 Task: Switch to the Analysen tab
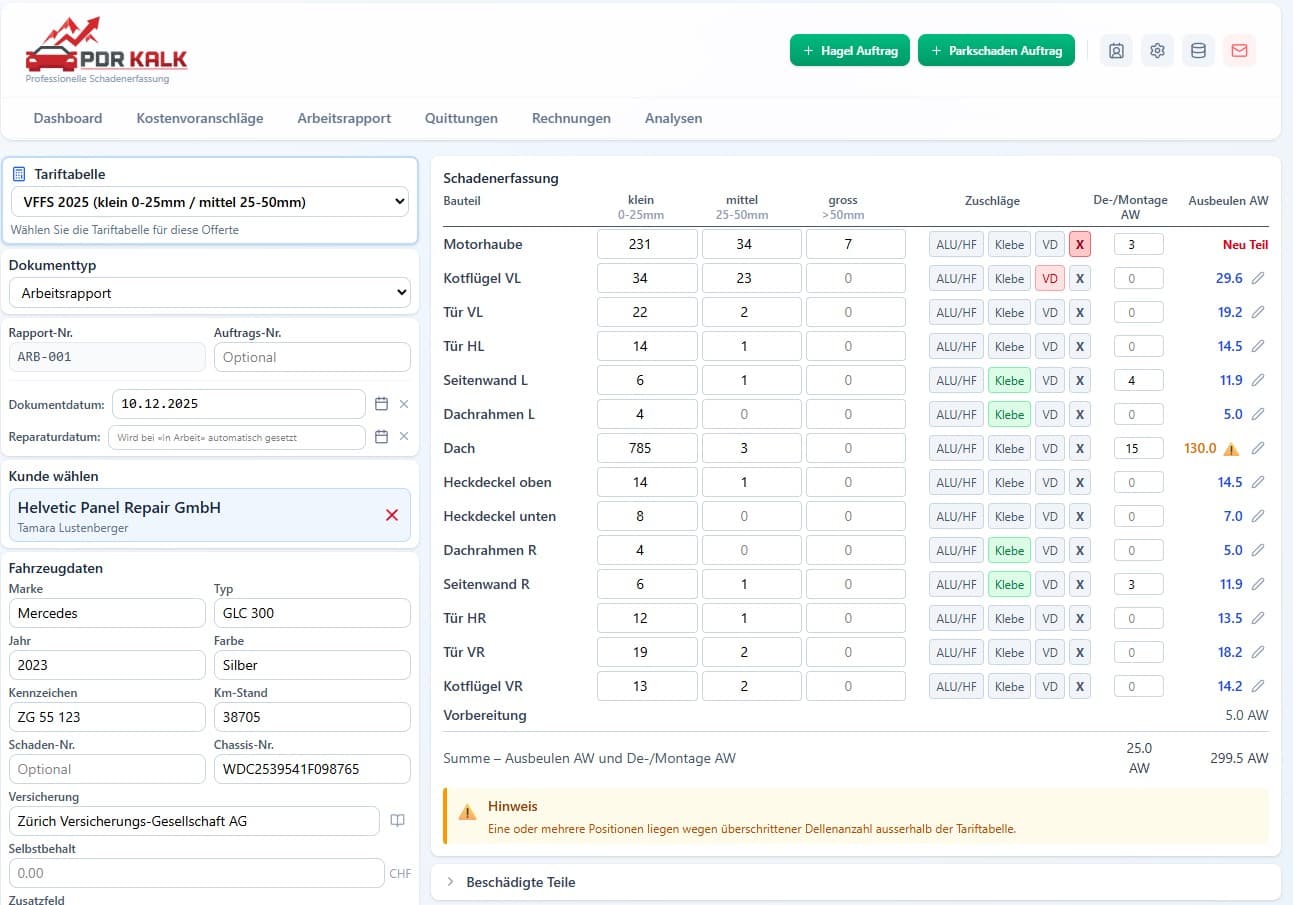point(673,118)
